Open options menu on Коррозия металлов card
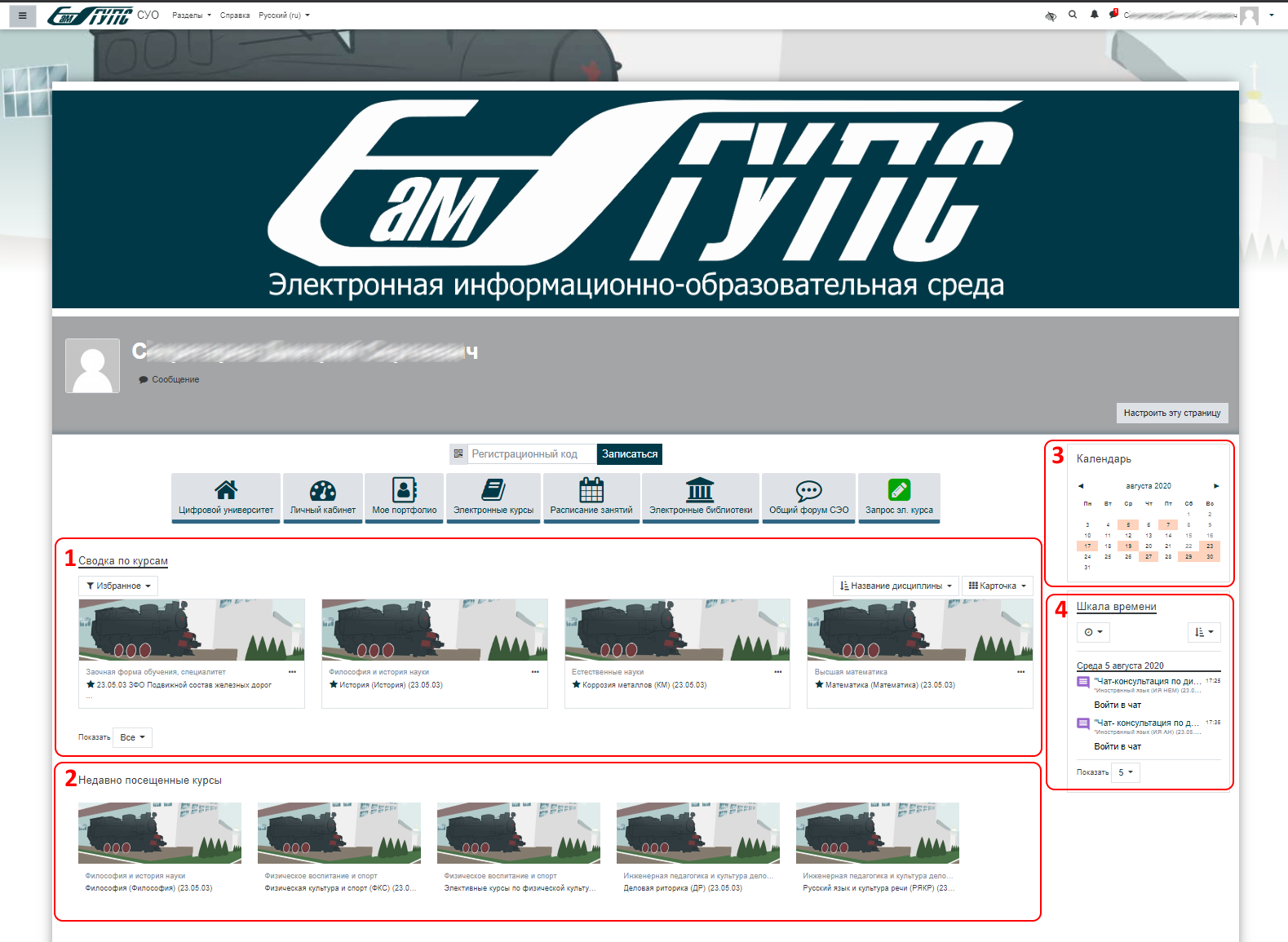Image resolution: width=1288 pixels, height=942 pixels. click(778, 672)
